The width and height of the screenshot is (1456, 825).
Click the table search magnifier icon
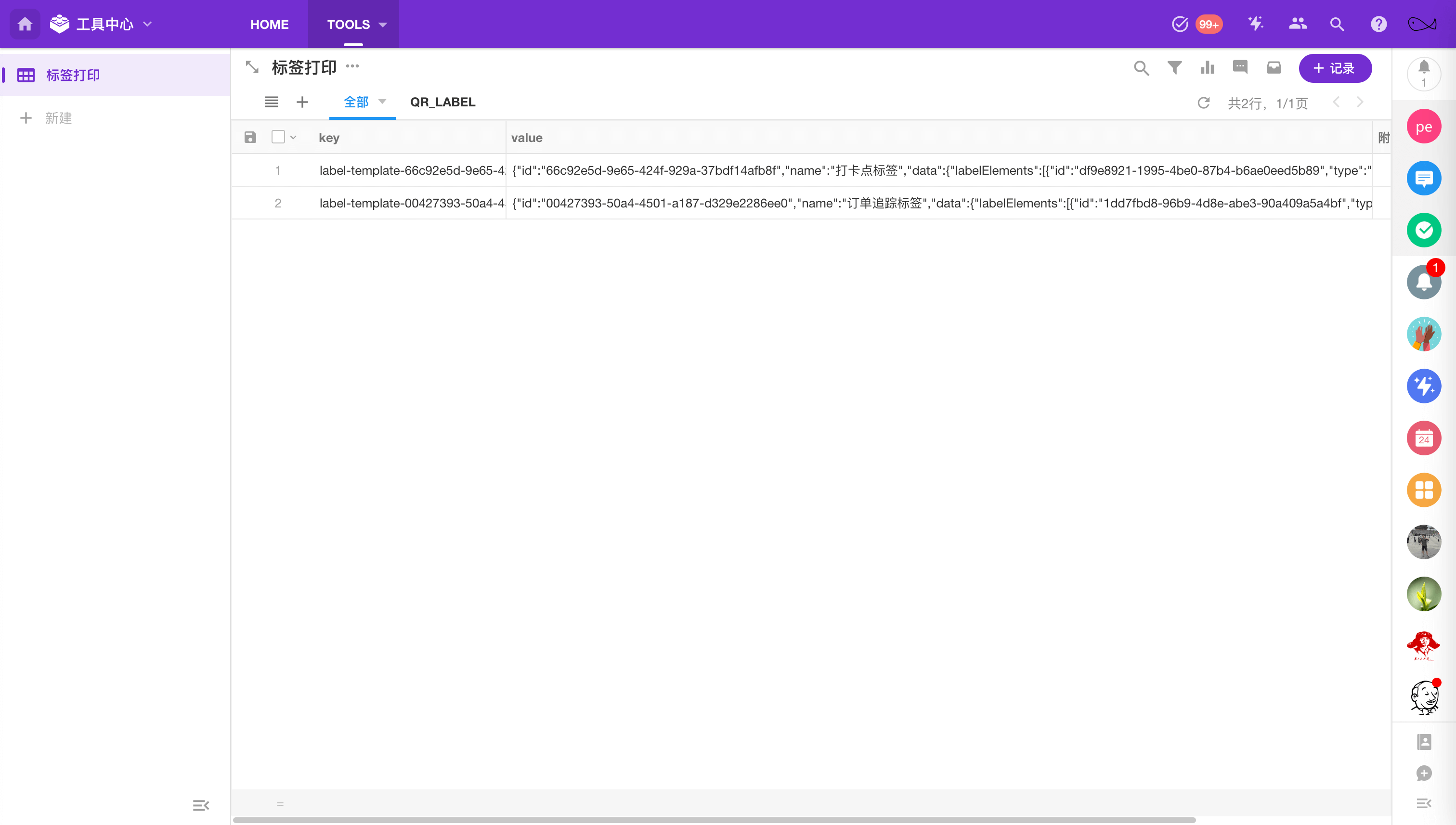[x=1141, y=68]
